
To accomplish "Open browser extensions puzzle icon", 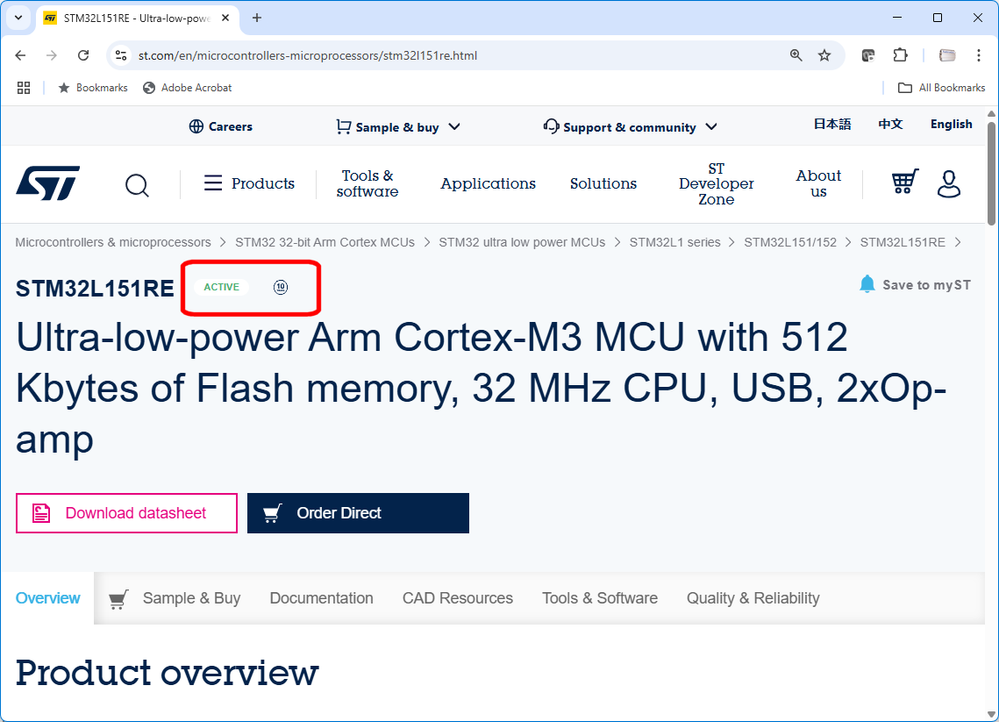I will pos(900,55).
